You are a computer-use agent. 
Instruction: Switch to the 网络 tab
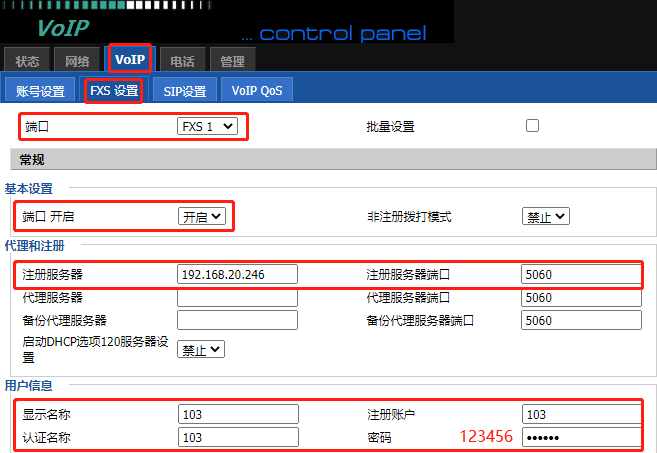click(77, 60)
